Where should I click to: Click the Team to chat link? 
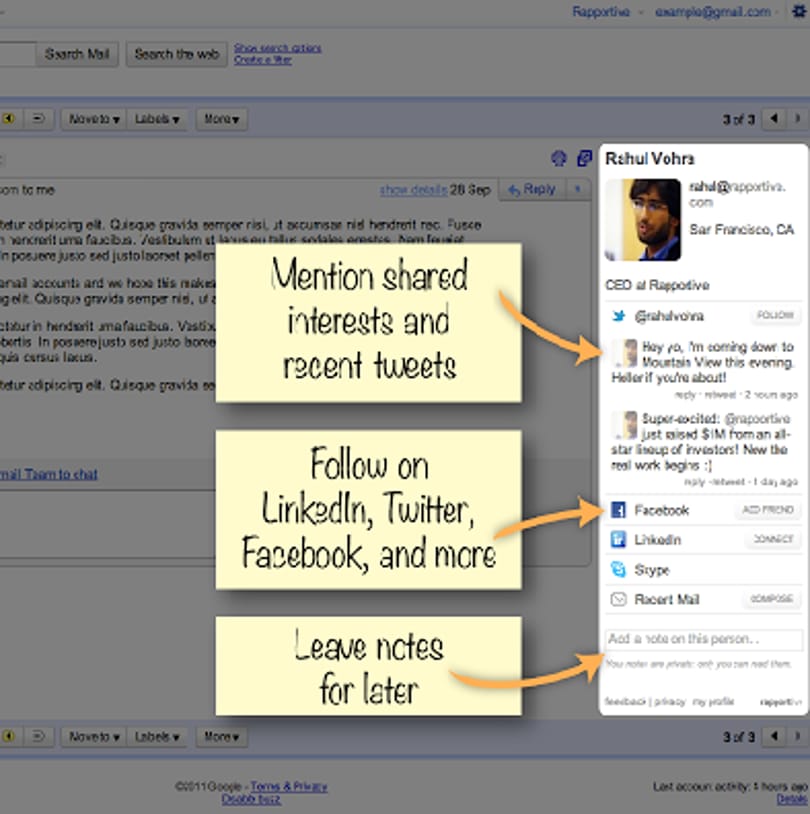pyautogui.click(x=49, y=474)
